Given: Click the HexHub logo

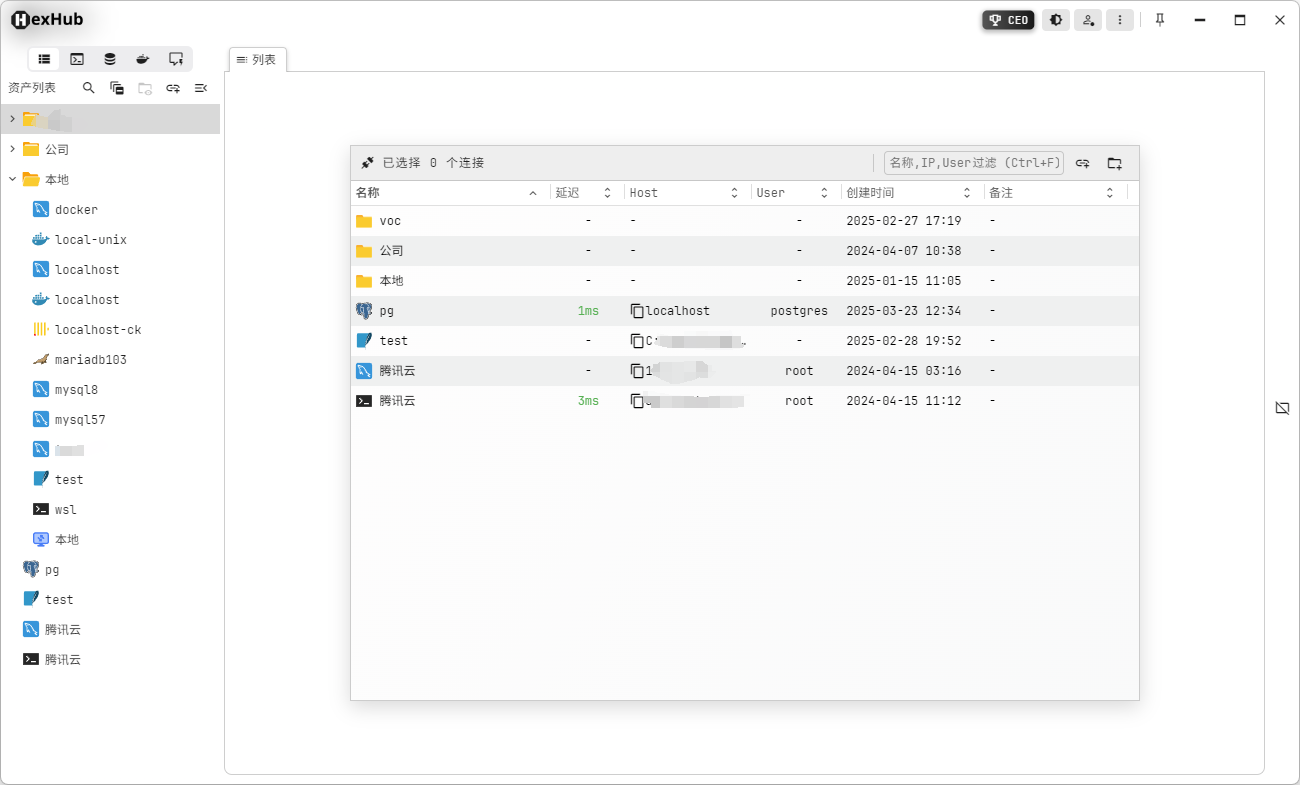Looking at the screenshot, I should tap(47, 19).
